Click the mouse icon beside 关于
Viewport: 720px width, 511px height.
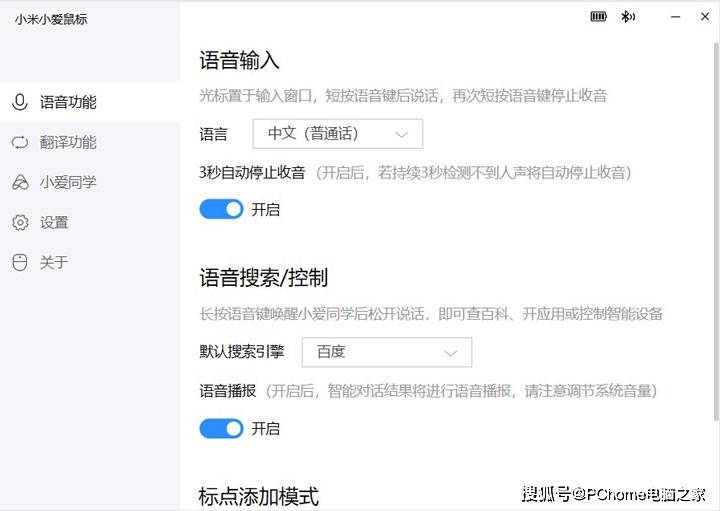tap(19, 262)
